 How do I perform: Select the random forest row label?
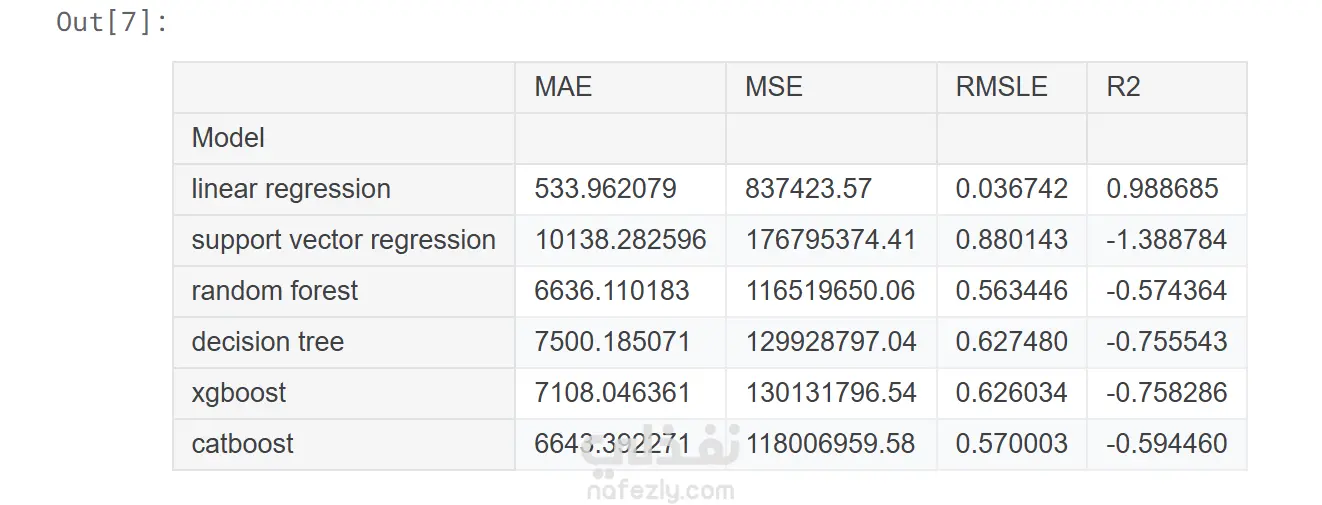[275, 291]
